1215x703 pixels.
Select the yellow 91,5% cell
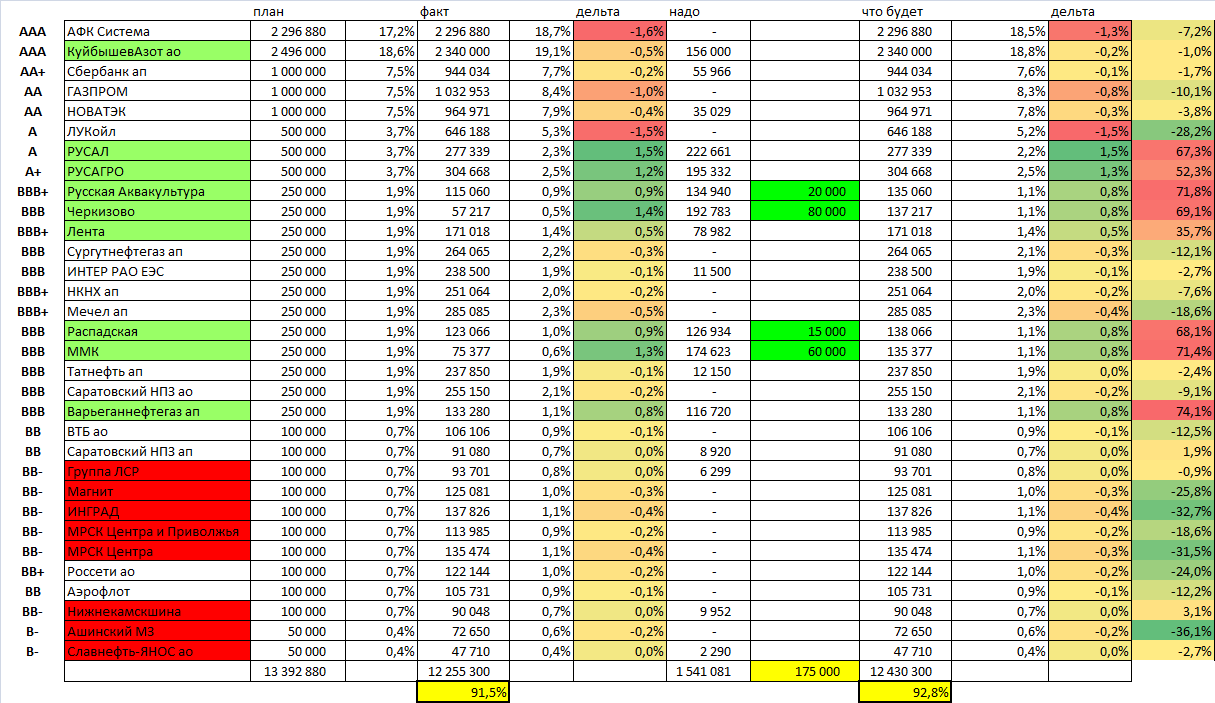[x=463, y=691]
